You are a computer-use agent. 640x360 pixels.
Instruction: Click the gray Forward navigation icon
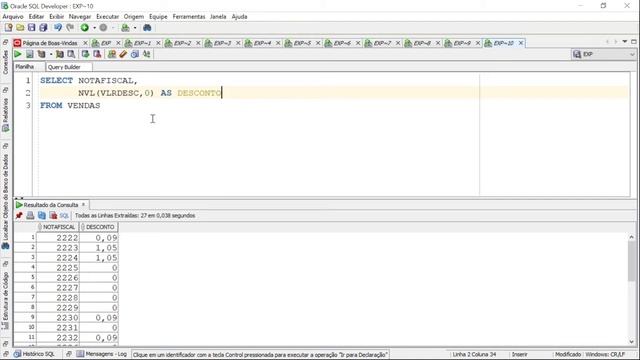point(103,28)
